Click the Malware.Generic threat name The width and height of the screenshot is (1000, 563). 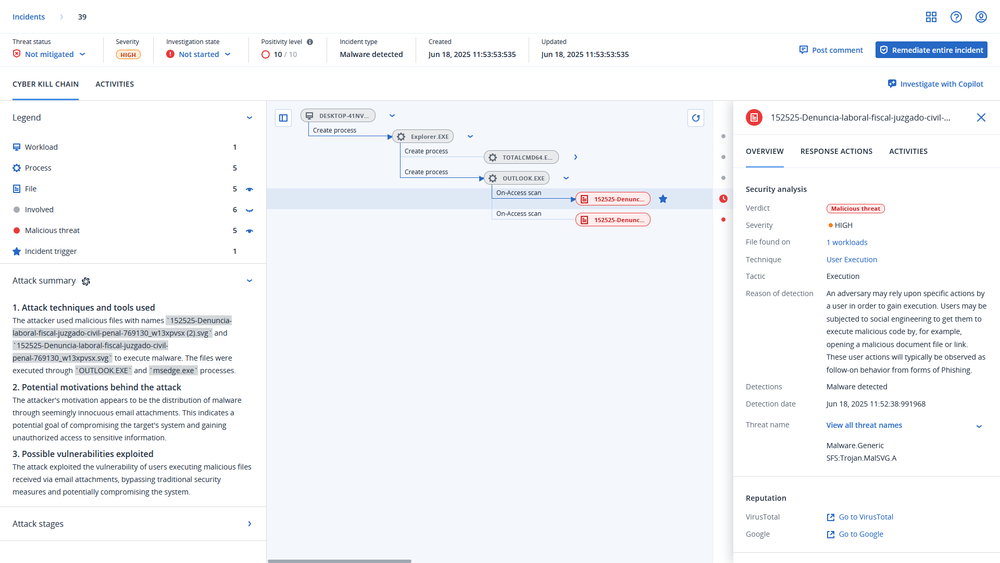(855, 446)
